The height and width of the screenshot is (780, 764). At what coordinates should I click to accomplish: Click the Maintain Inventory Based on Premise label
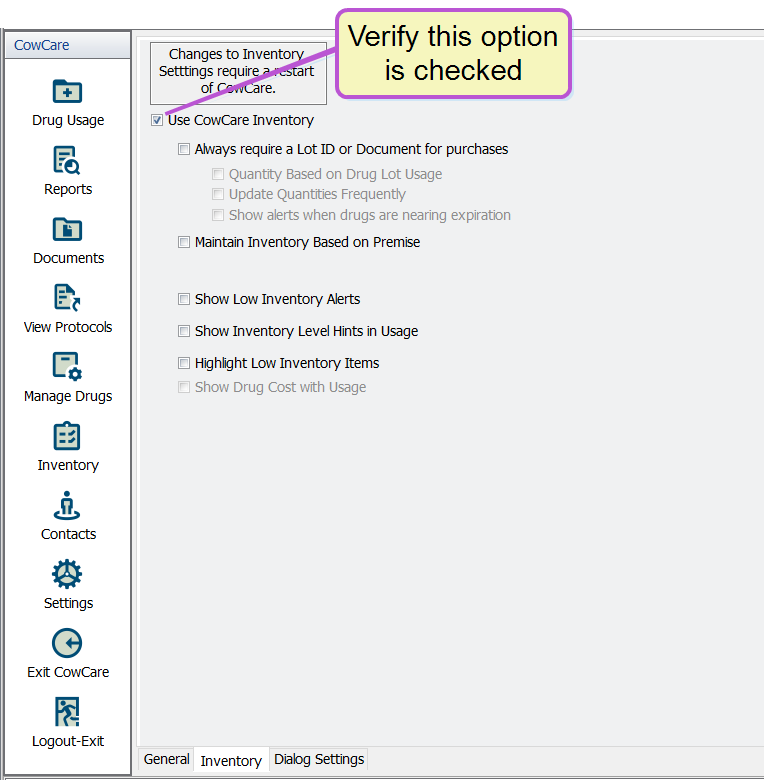[307, 242]
